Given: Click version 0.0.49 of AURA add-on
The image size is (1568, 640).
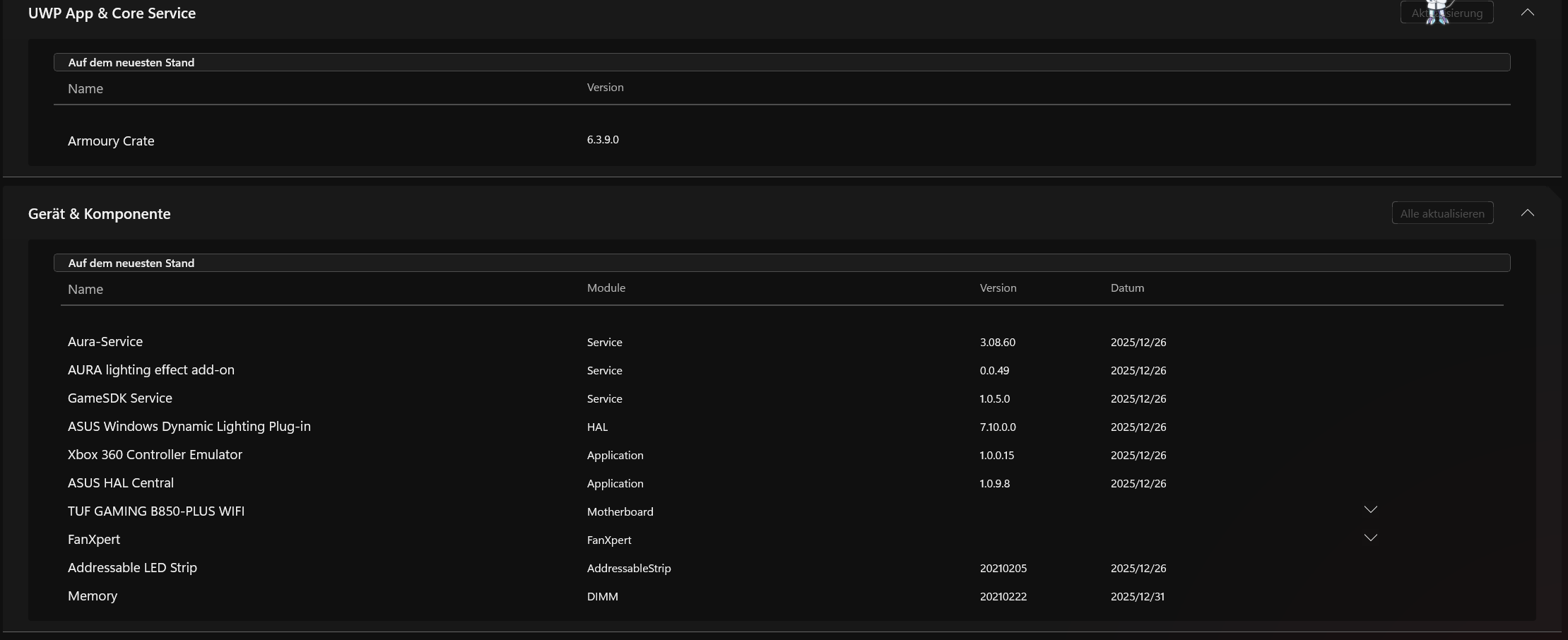Looking at the screenshot, I should tap(994, 370).
